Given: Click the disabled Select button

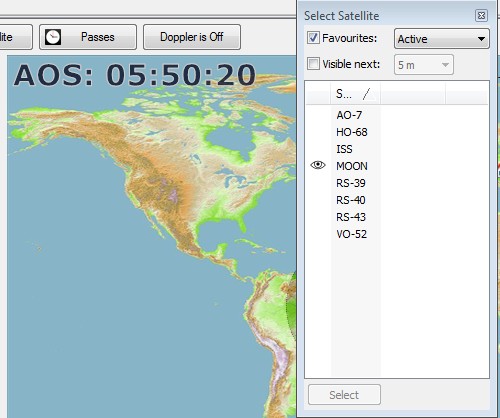Looking at the screenshot, I should coord(344,395).
